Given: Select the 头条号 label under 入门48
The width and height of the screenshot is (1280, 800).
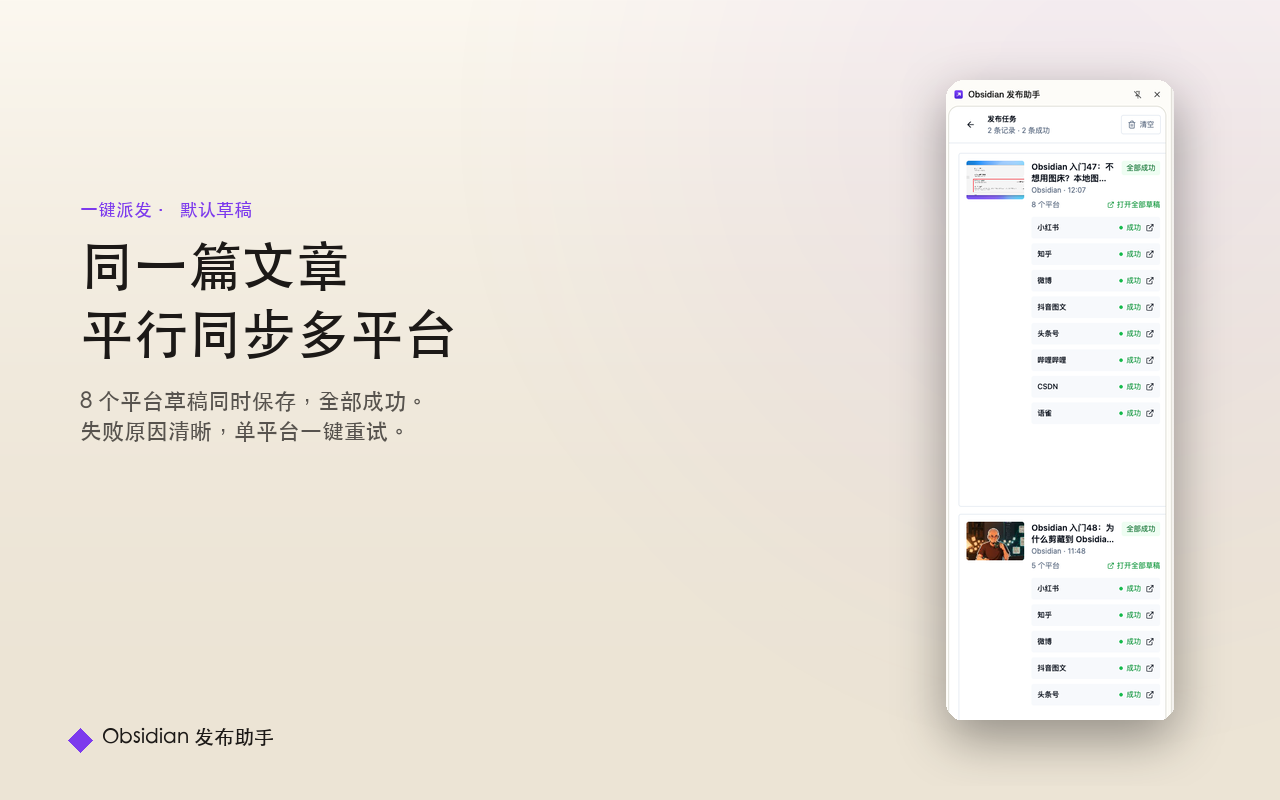Looking at the screenshot, I should 1048,695.
